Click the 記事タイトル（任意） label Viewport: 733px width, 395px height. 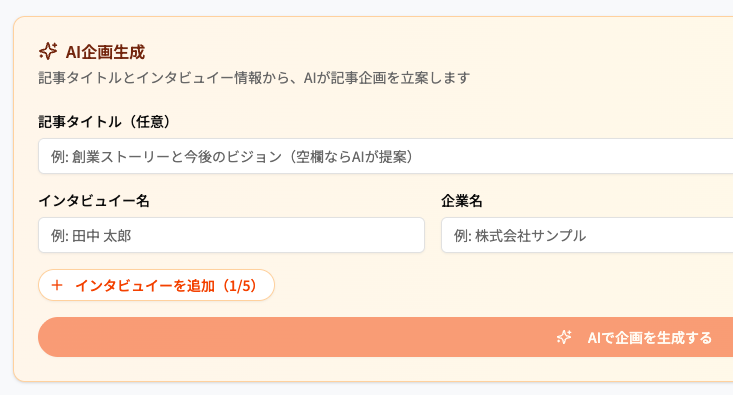tap(104, 122)
